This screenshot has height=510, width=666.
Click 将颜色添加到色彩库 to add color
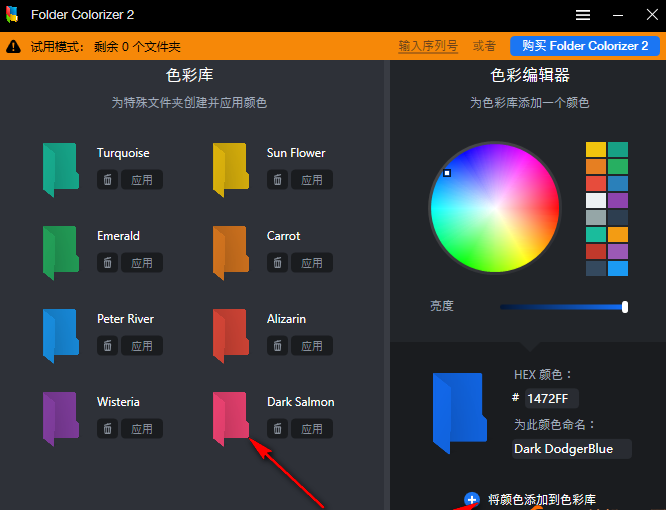click(542, 499)
